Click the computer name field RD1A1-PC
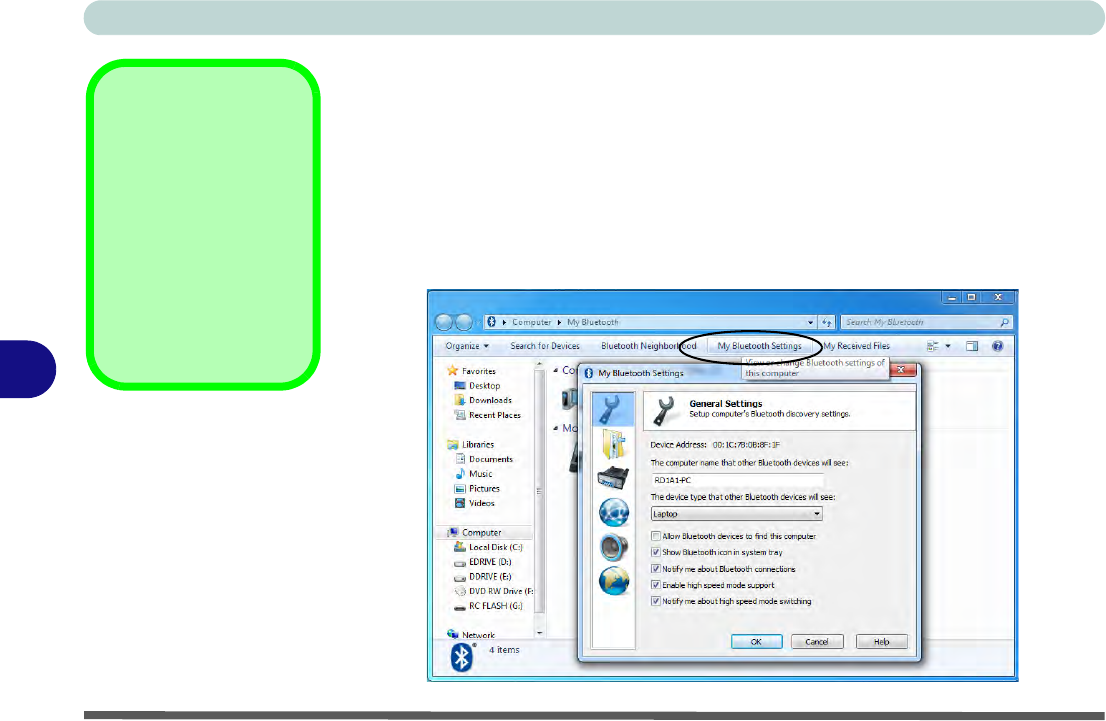1106x721 pixels. 736,480
